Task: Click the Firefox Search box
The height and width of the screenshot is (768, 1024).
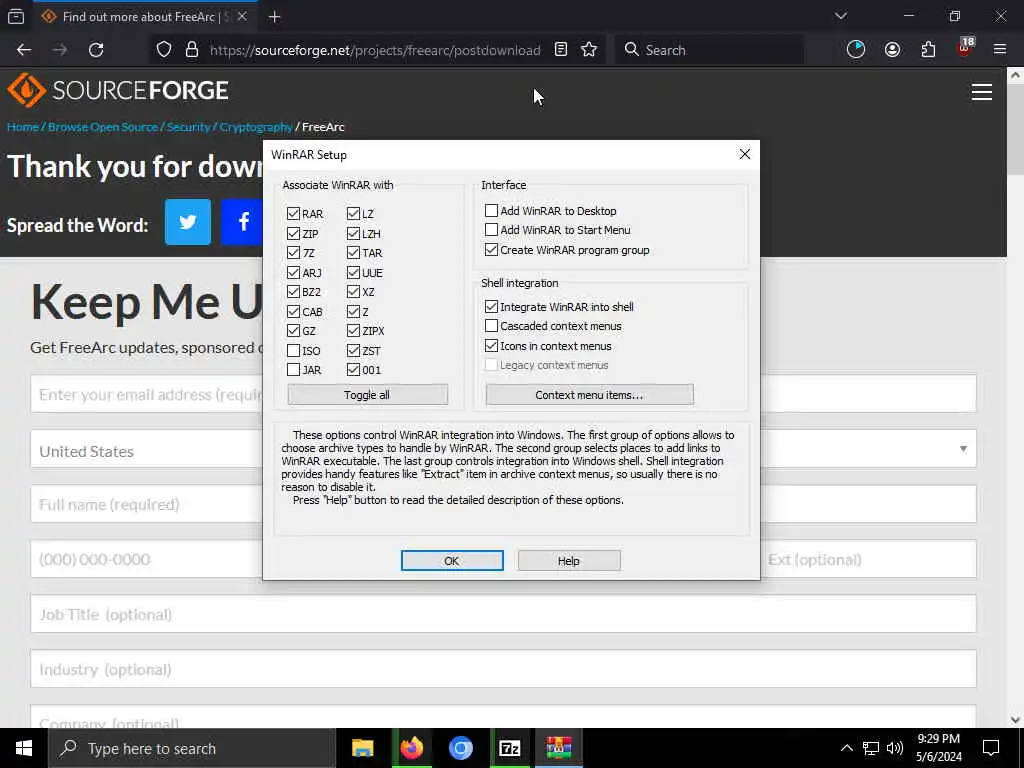Action: (x=709, y=50)
